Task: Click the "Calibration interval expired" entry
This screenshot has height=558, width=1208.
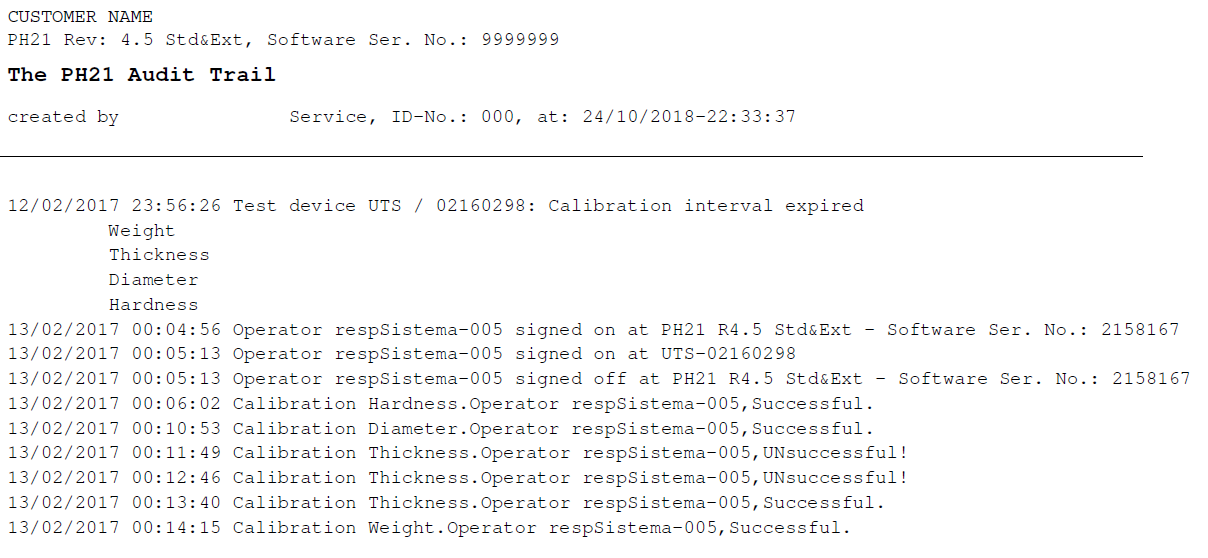Action: click(x=705, y=206)
